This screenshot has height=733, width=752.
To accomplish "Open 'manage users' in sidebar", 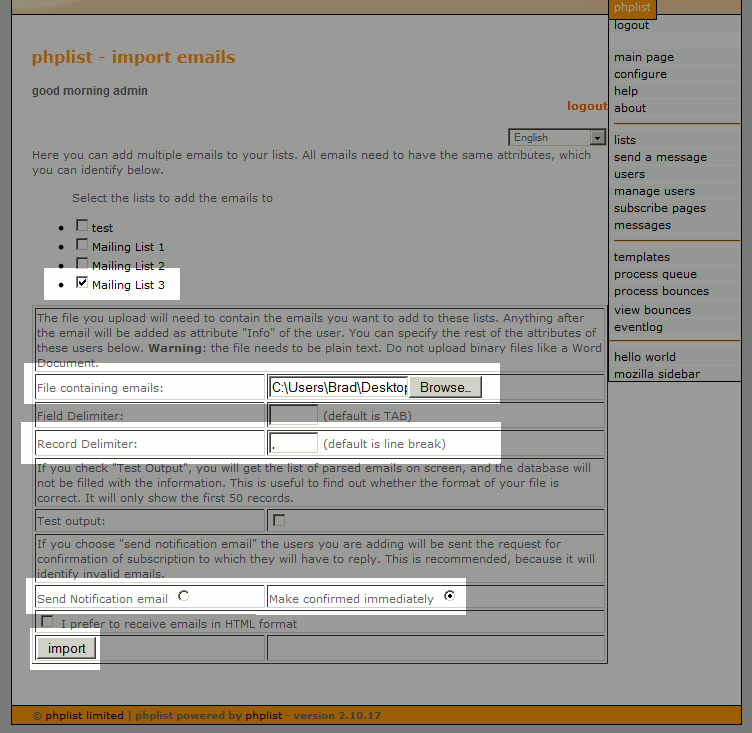I will (654, 191).
